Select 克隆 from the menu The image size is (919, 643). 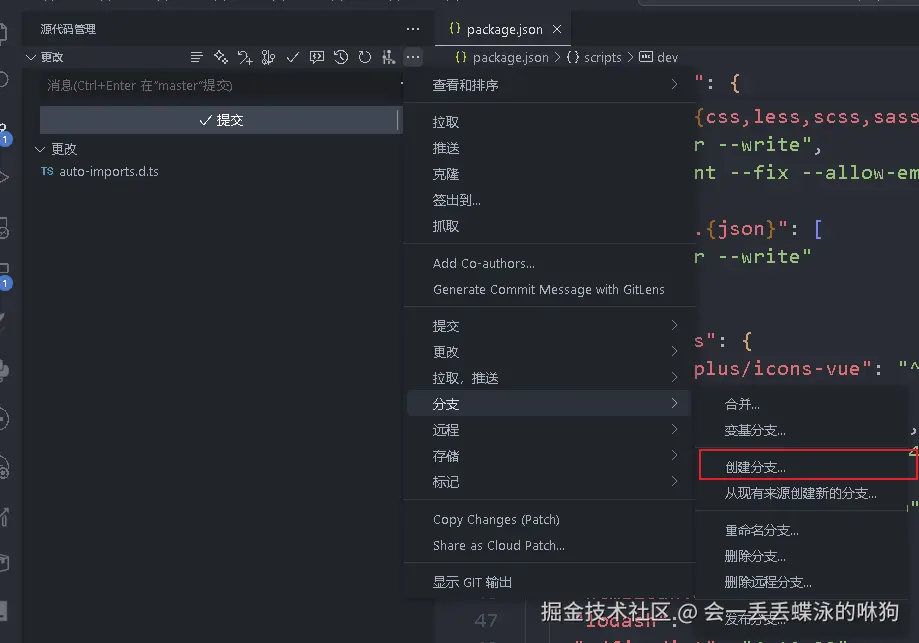pos(549,174)
